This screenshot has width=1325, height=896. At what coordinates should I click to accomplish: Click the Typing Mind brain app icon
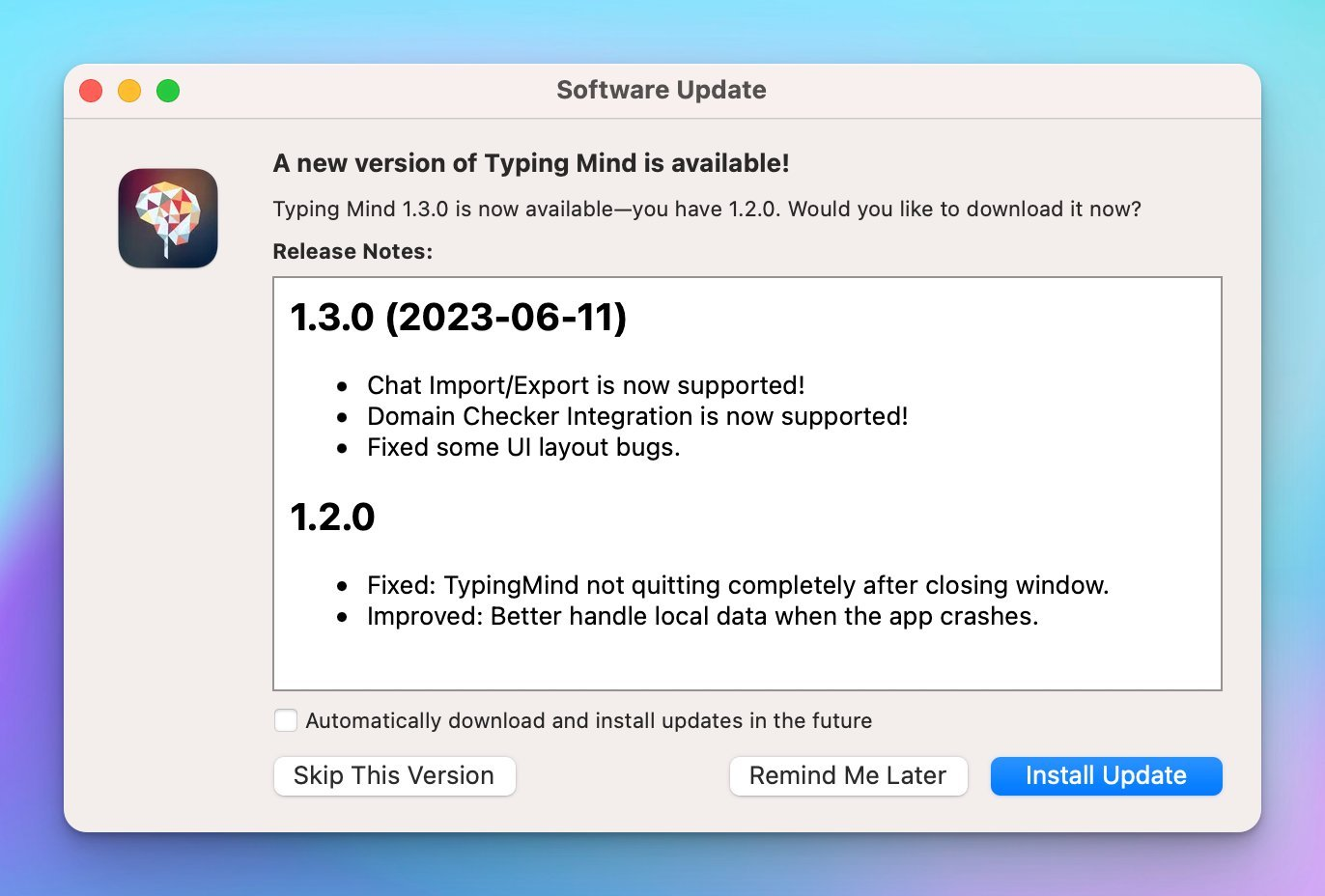point(168,218)
